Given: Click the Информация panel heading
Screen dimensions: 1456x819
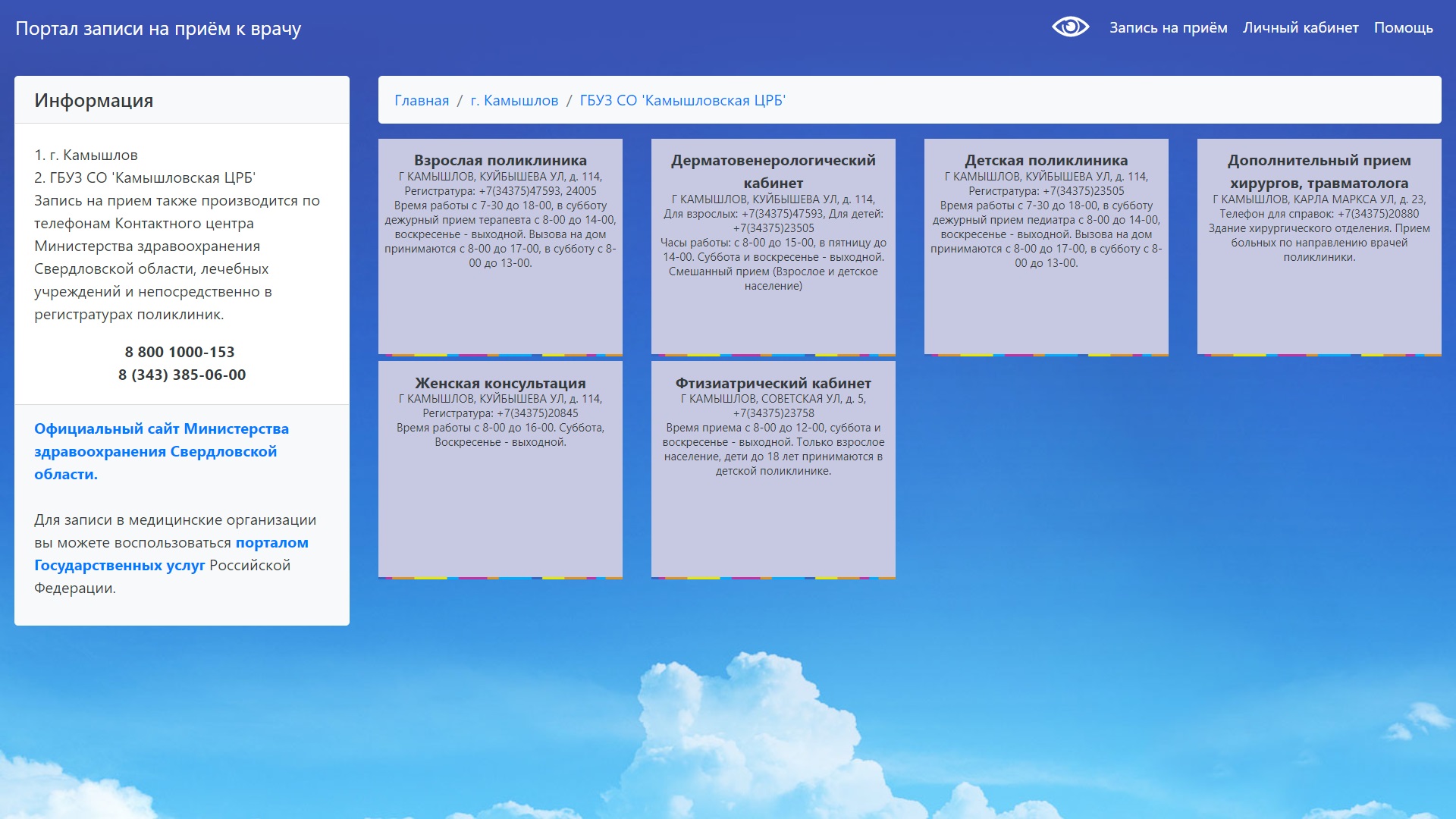Looking at the screenshot, I should [94, 100].
